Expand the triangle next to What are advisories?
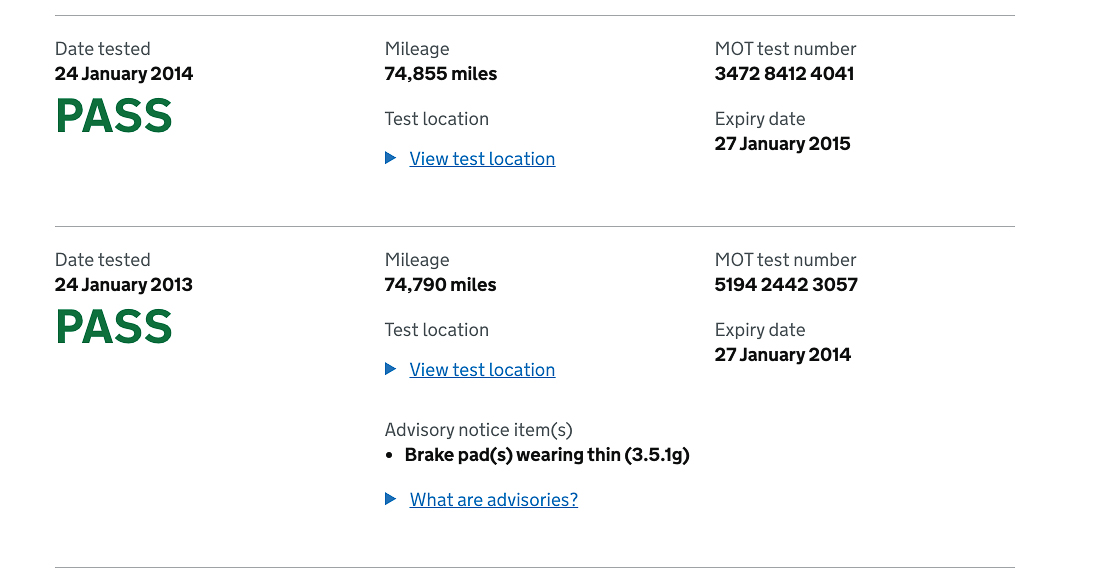This screenshot has height=572, width=1098. (x=391, y=499)
